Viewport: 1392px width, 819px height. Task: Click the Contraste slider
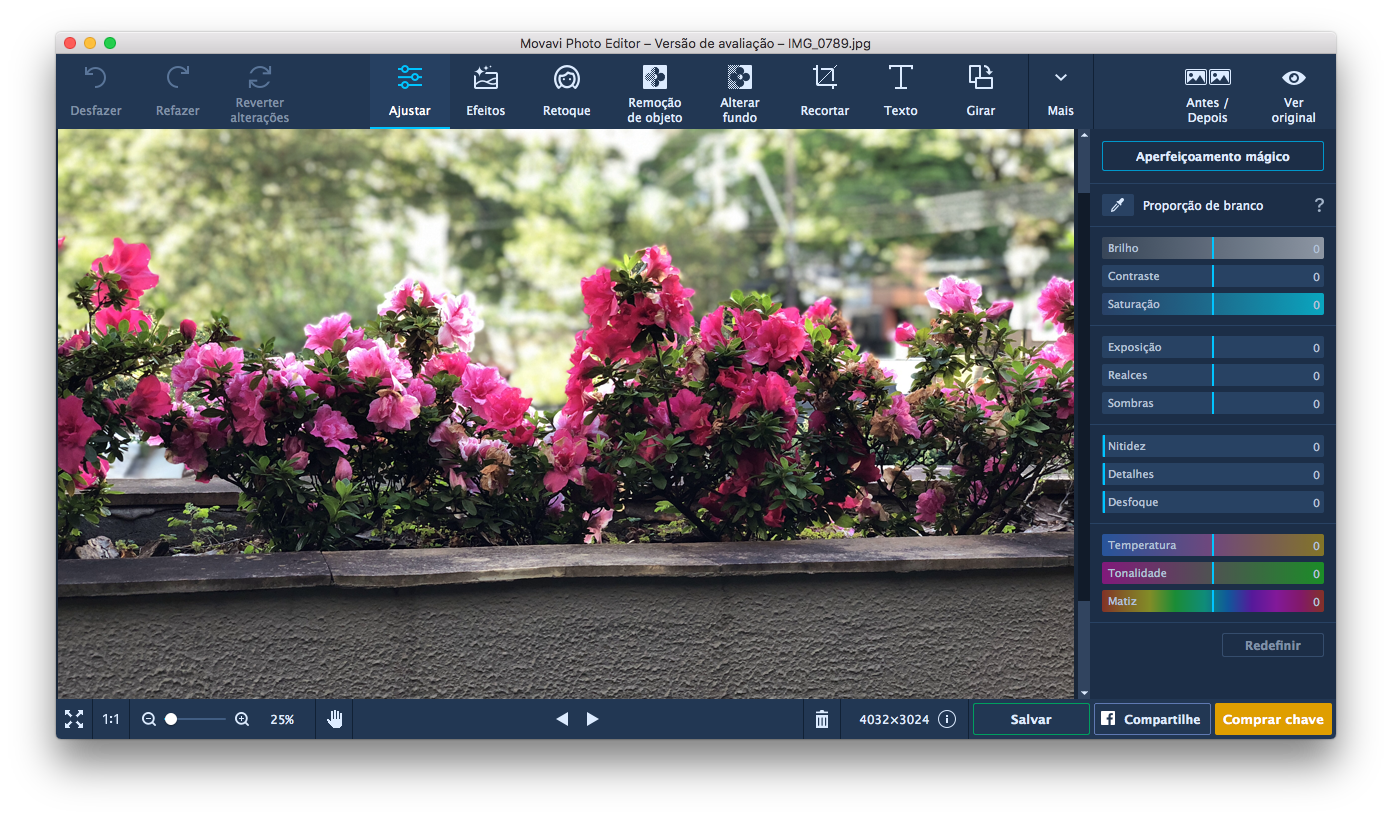click(1213, 276)
